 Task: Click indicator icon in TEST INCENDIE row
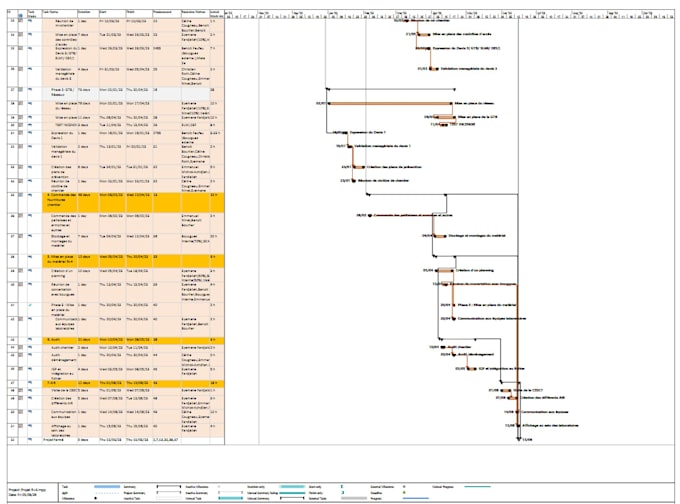pyautogui.click(x=20, y=124)
